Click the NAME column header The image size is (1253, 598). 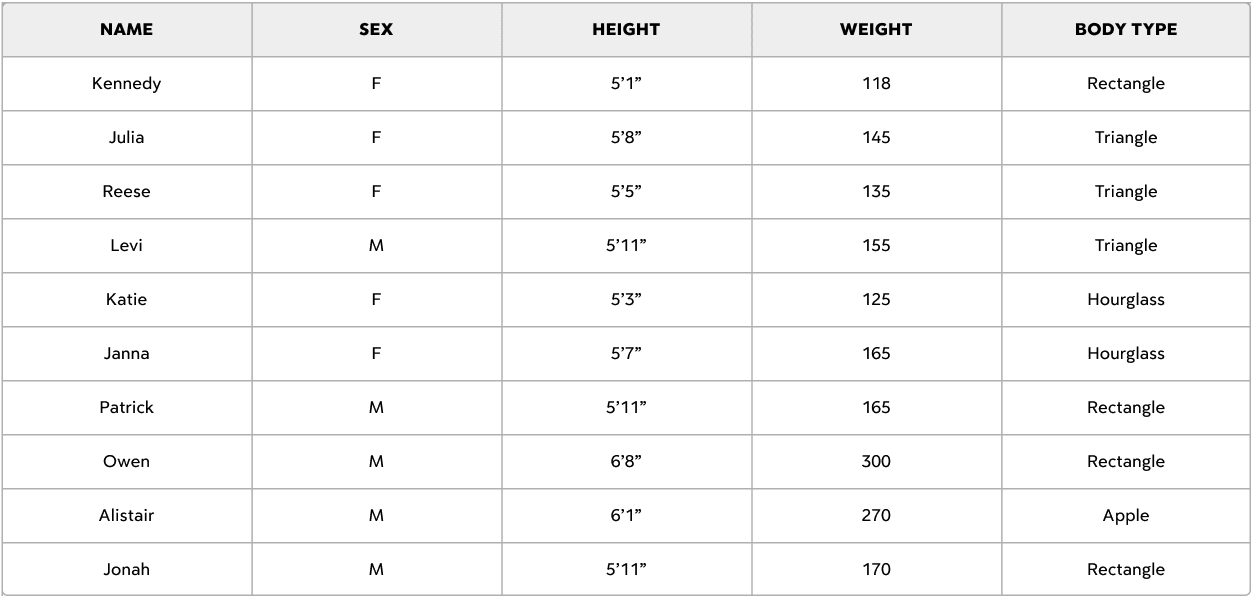127,30
